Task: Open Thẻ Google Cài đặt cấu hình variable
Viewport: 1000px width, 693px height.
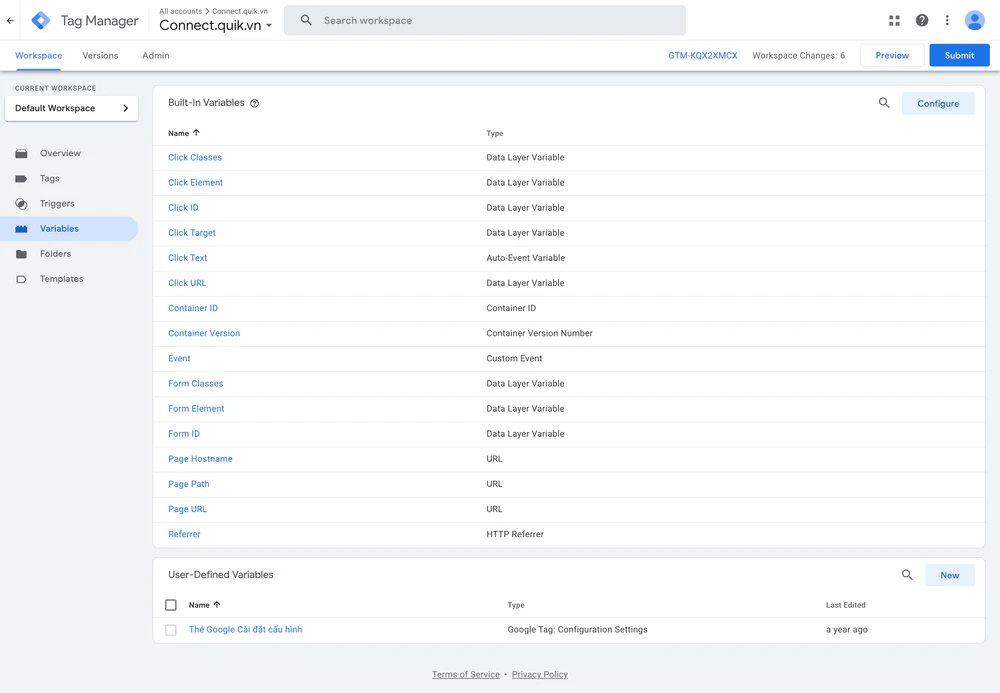Action: 246,629
